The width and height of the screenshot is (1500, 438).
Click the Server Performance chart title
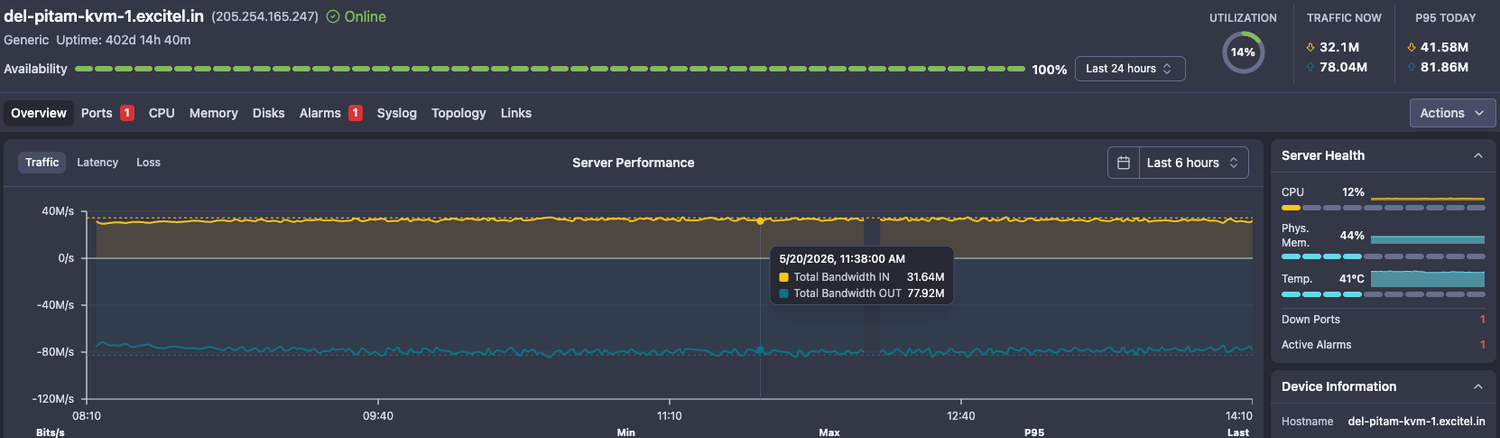pyautogui.click(x=633, y=163)
